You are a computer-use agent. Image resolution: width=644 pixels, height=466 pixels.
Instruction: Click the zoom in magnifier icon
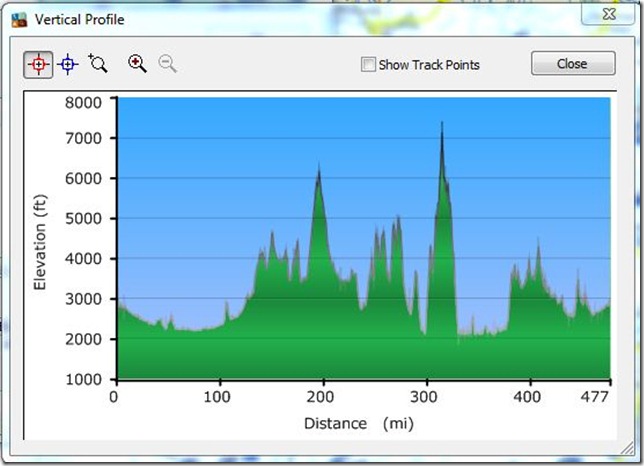coord(137,64)
